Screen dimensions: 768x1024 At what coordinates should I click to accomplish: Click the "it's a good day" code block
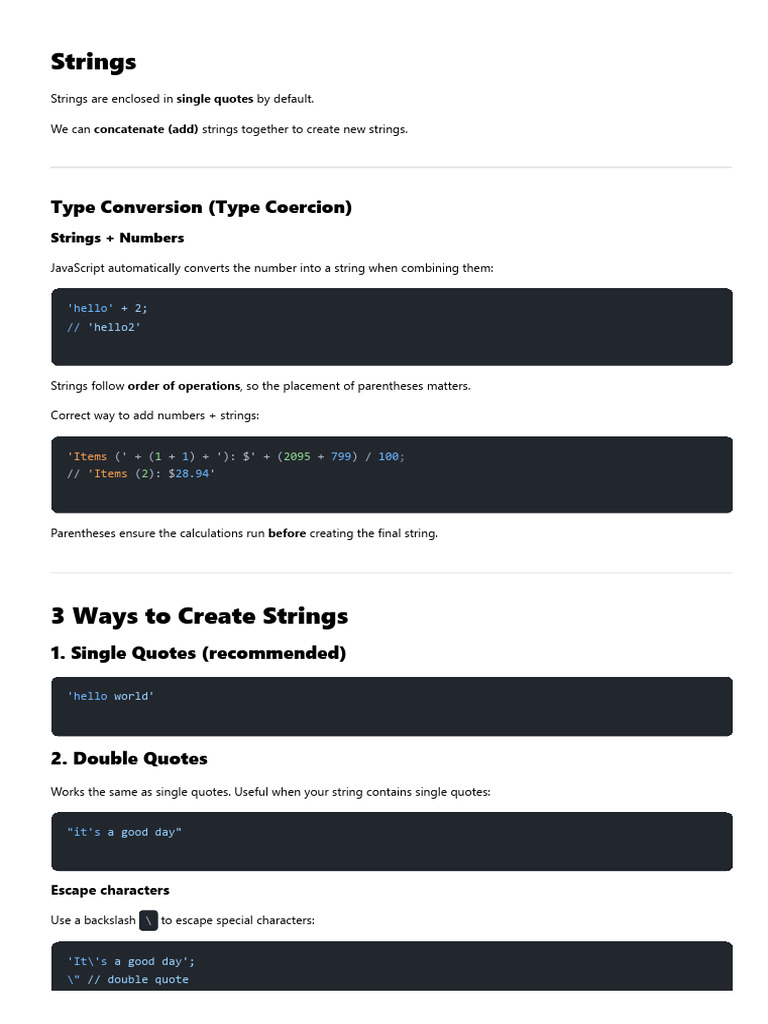point(124,832)
